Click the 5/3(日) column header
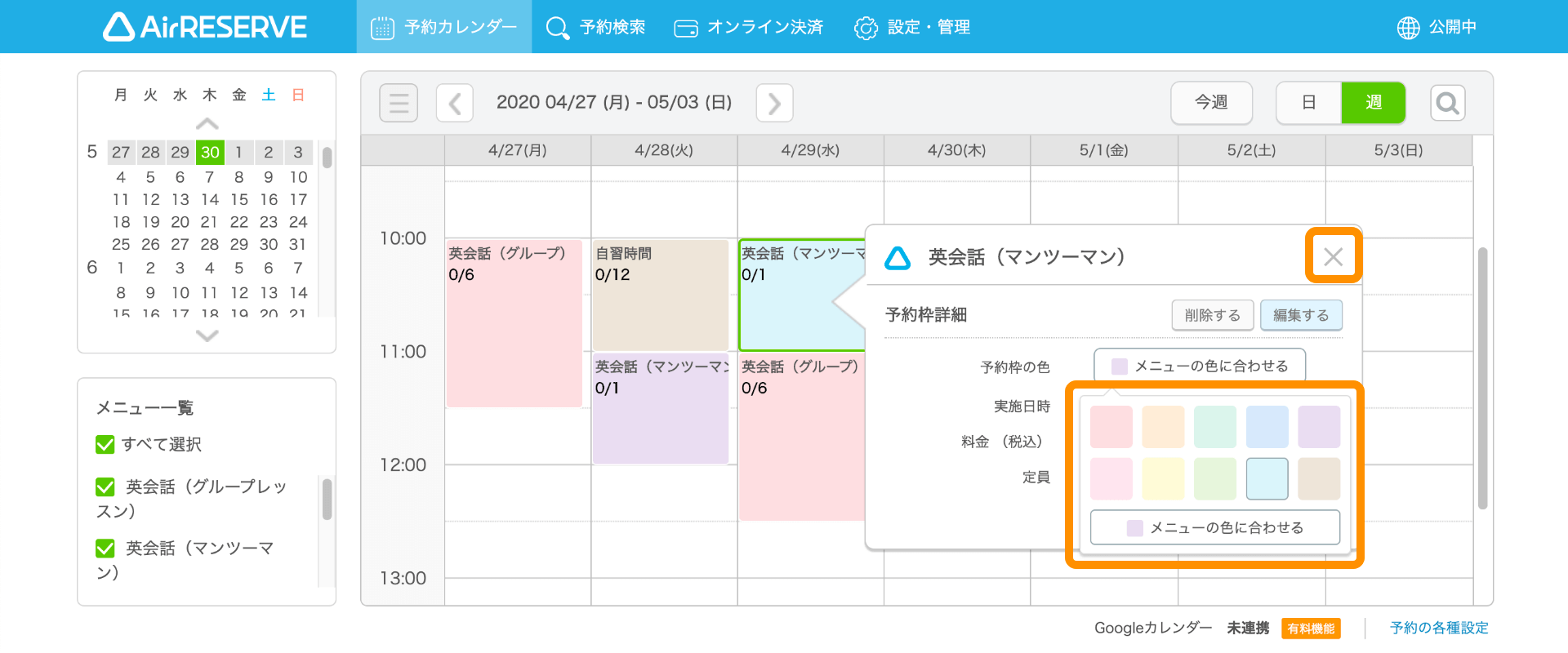 tap(1399, 150)
